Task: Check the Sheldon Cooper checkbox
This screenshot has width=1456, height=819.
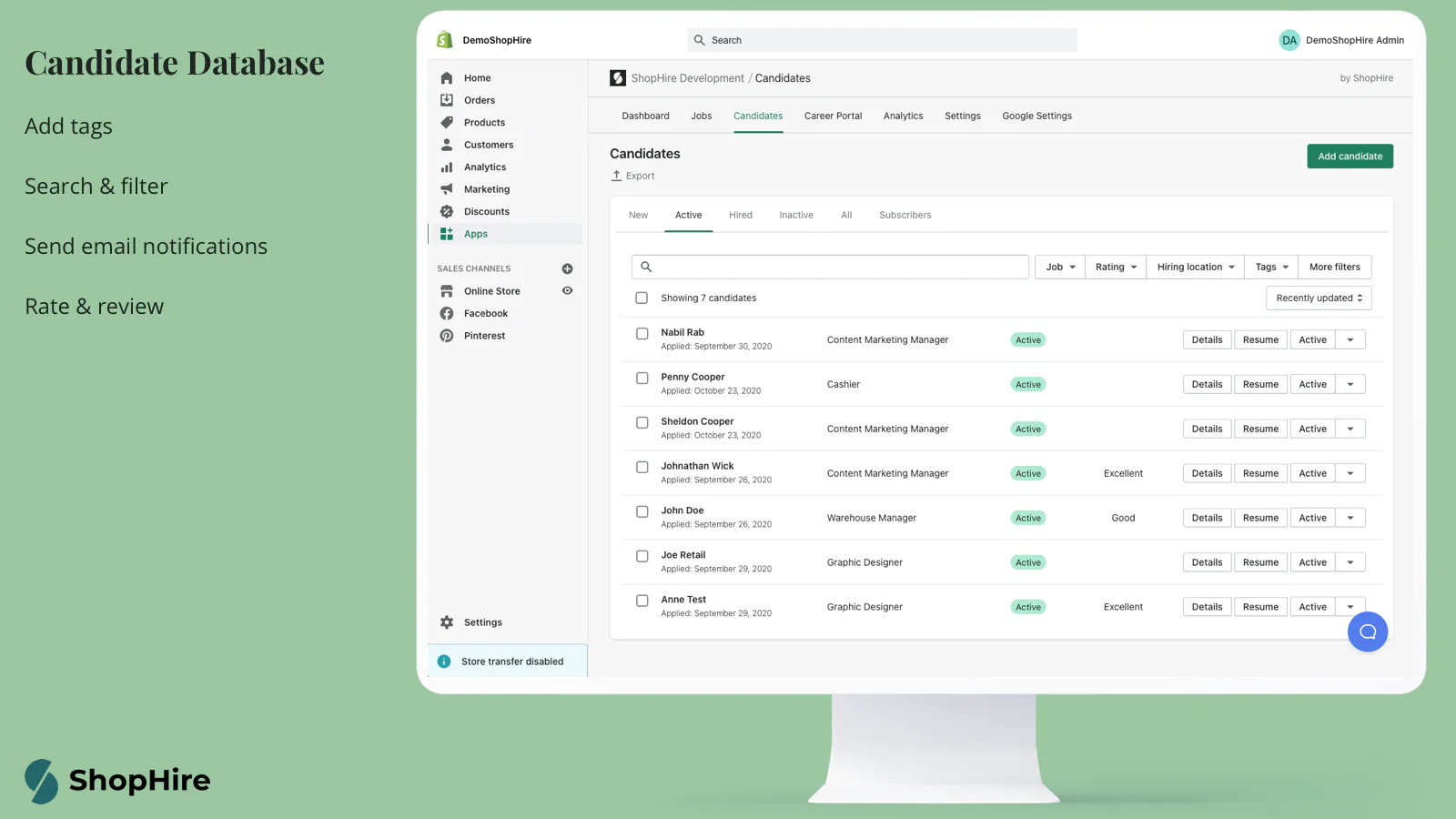Action: (642, 422)
